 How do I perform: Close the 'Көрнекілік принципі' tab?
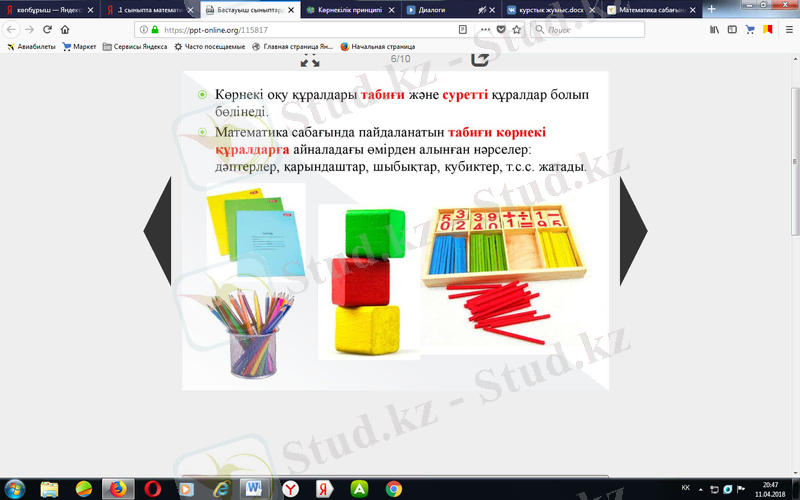point(391,10)
